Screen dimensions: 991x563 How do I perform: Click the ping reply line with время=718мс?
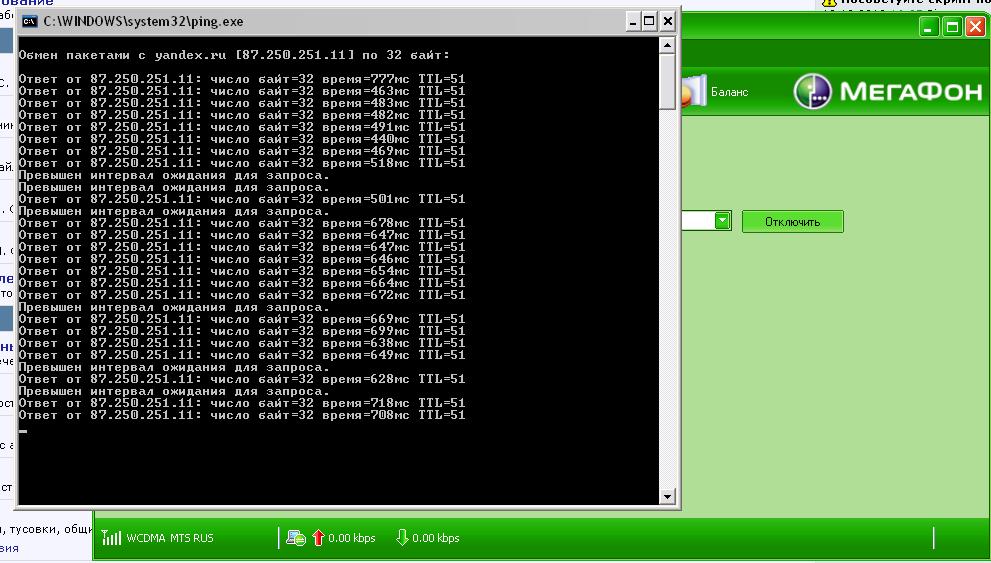242,403
